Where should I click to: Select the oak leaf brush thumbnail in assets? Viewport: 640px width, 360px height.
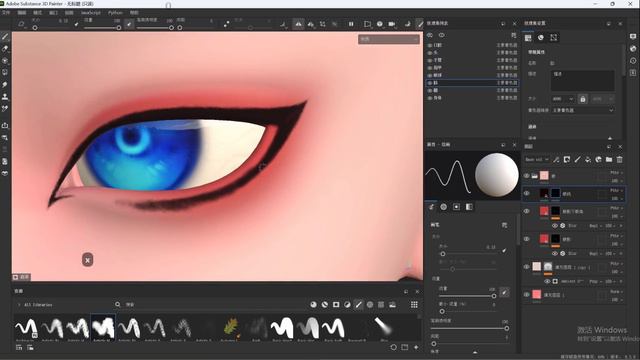pyautogui.click(x=231, y=328)
